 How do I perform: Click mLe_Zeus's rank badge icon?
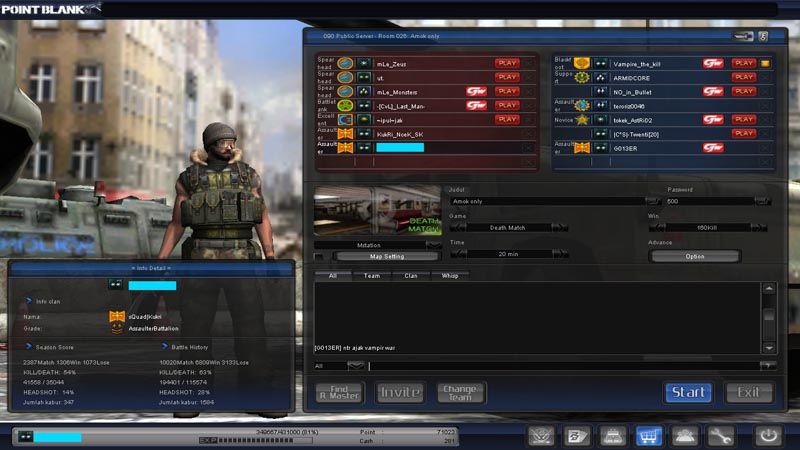[363, 63]
